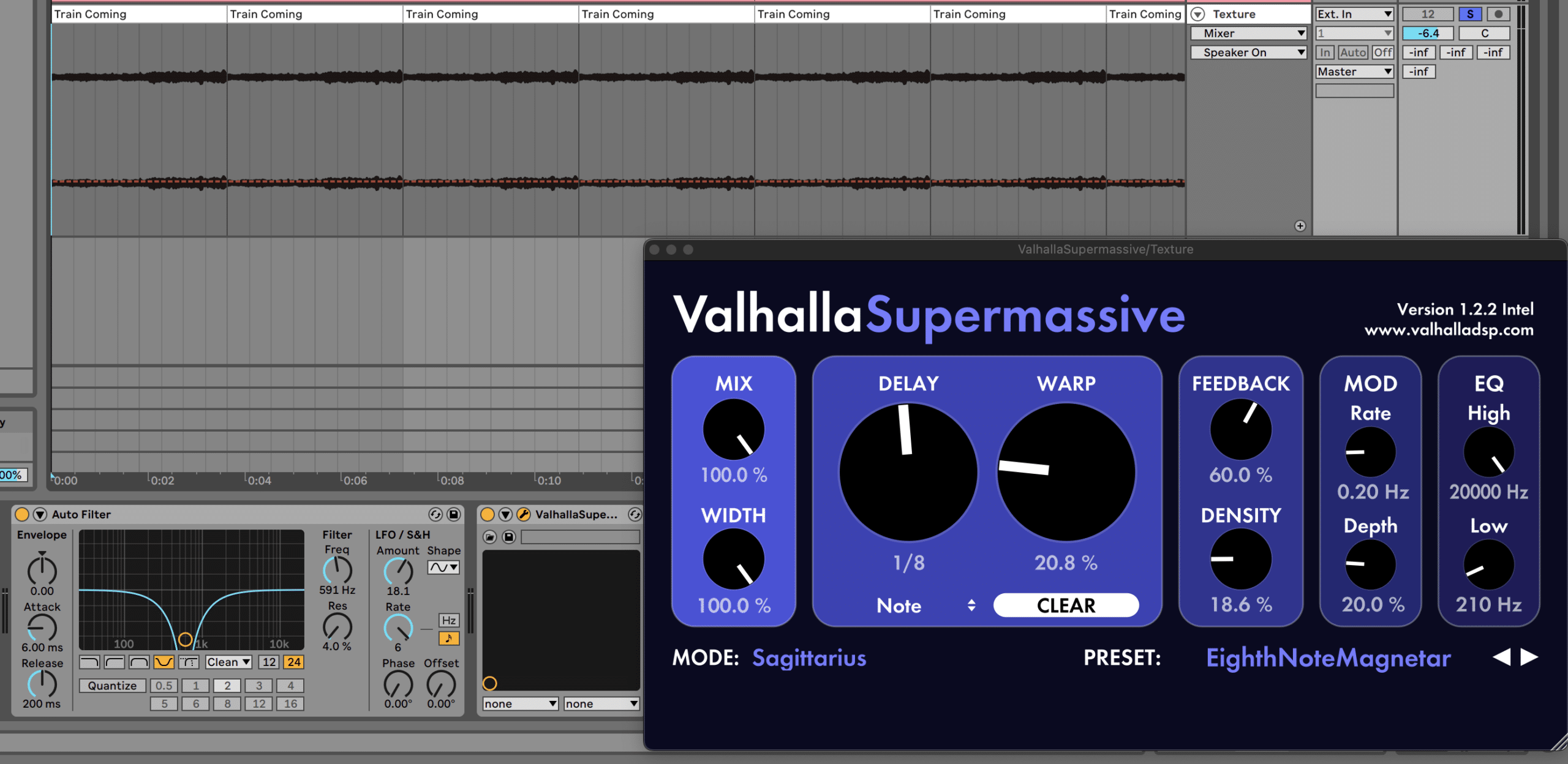The image size is (1568, 764).
Task: Click the large DELAY knob
Action: (x=908, y=472)
